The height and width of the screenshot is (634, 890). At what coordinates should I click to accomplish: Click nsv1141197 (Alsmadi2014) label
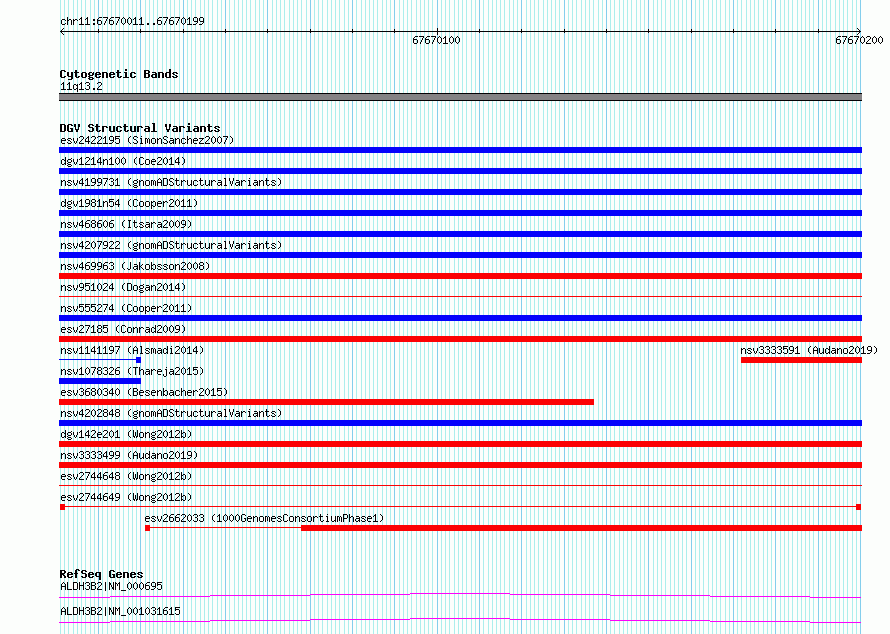[x=132, y=350]
